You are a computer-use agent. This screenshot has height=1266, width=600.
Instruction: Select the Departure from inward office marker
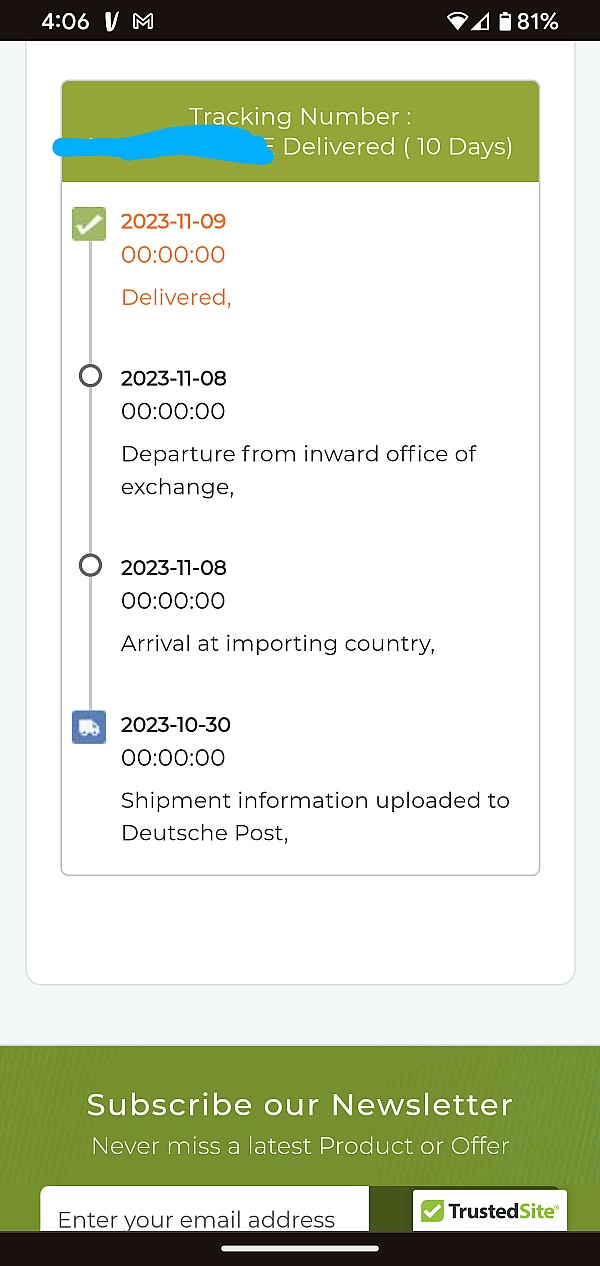pyautogui.click(x=90, y=376)
